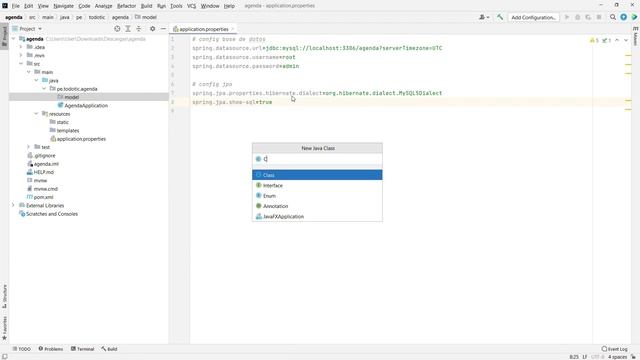Click the Build project hammer icon
The height and width of the screenshot is (360, 640).
(500, 17)
